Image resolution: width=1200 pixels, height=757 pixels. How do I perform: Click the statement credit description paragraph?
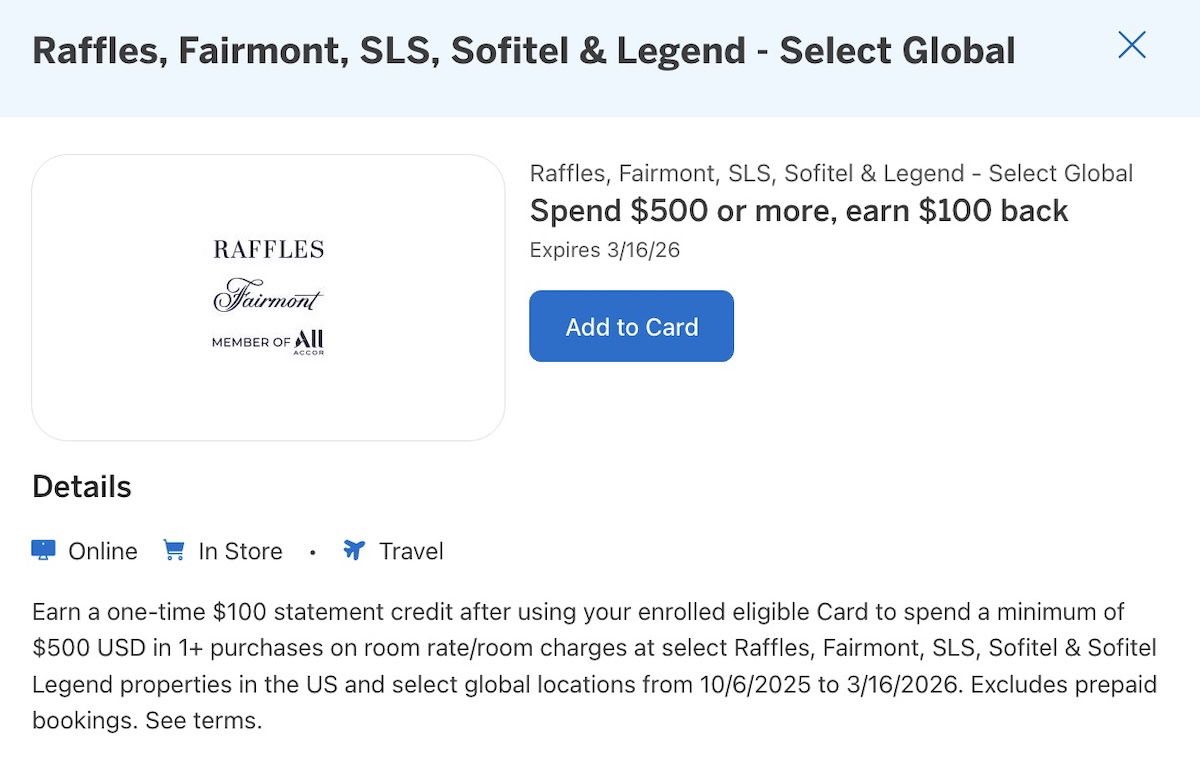click(594, 648)
